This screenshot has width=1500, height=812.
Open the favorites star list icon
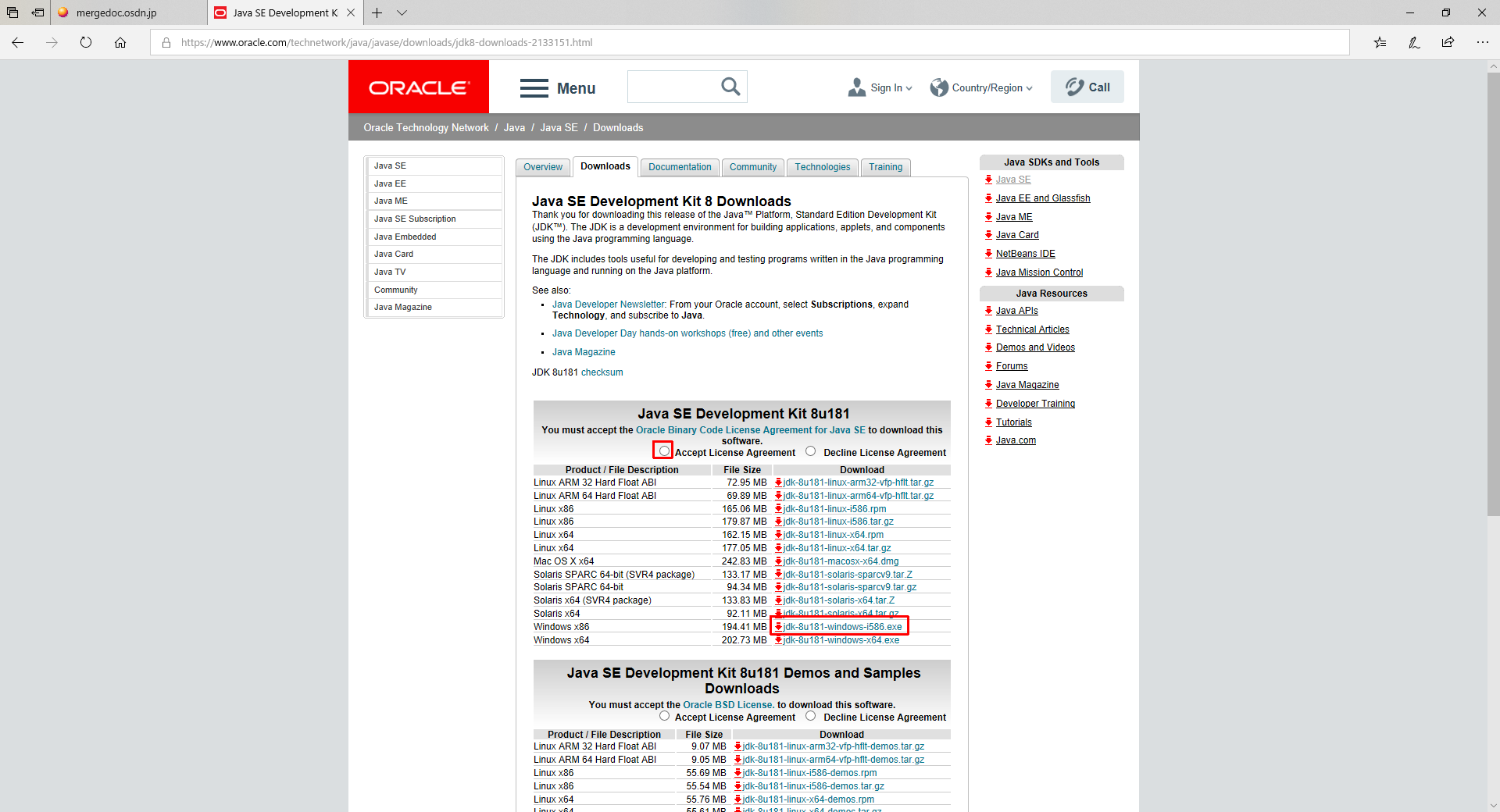tap(1380, 42)
